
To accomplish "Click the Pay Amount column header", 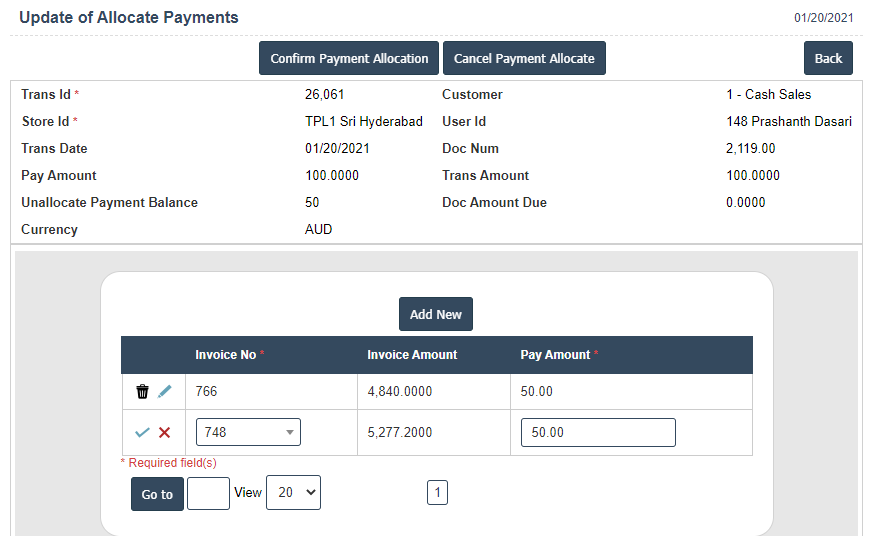I will tap(555, 355).
